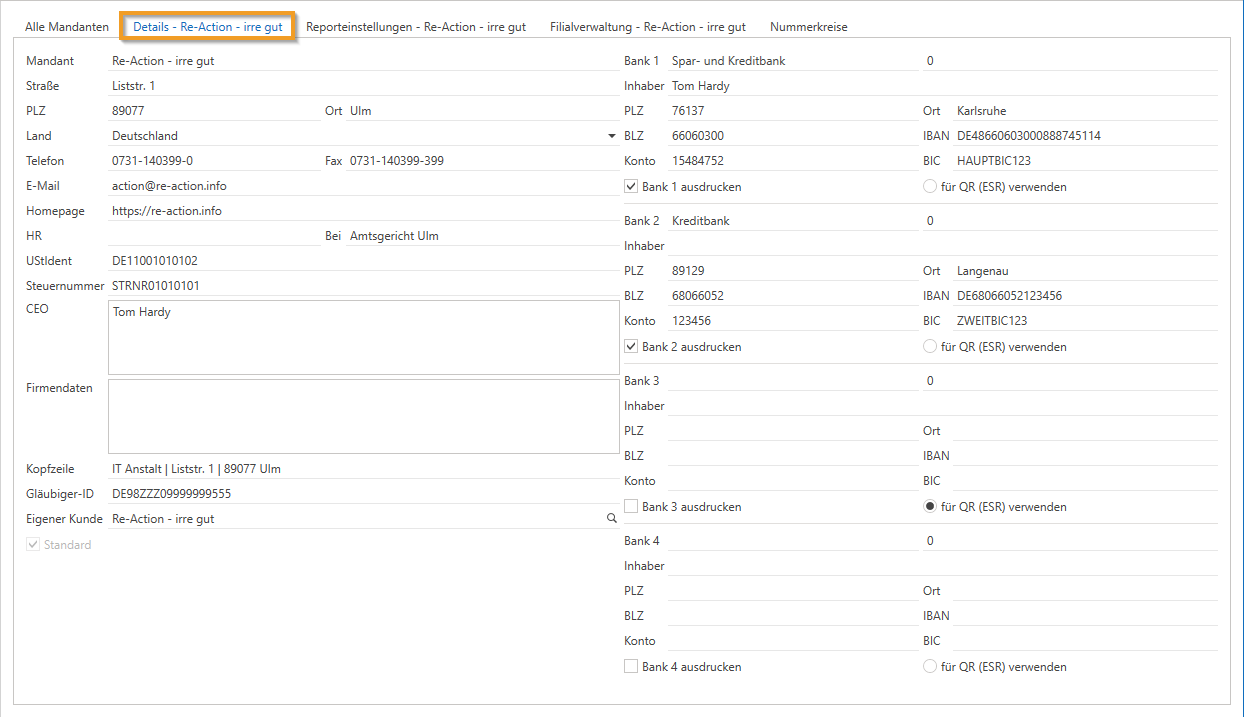The height and width of the screenshot is (717, 1244).
Task: Toggle the Bank 2 ausdrucken checkbox
Action: pyautogui.click(x=631, y=347)
